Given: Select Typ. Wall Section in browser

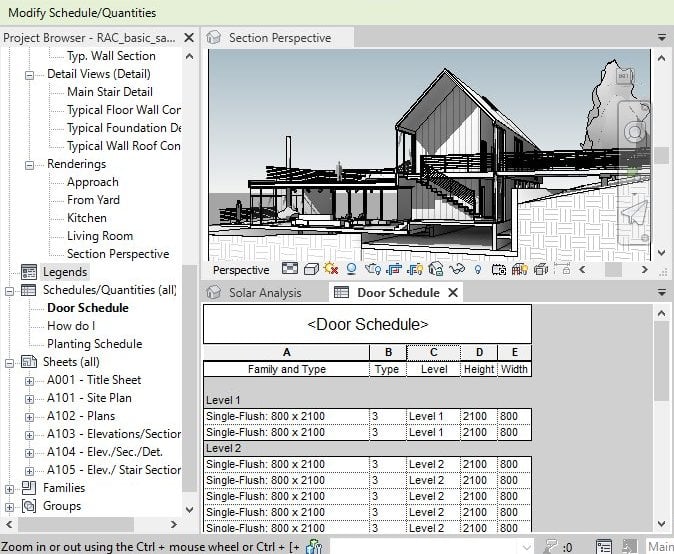Looking at the screenshot, I should (111, 56).
